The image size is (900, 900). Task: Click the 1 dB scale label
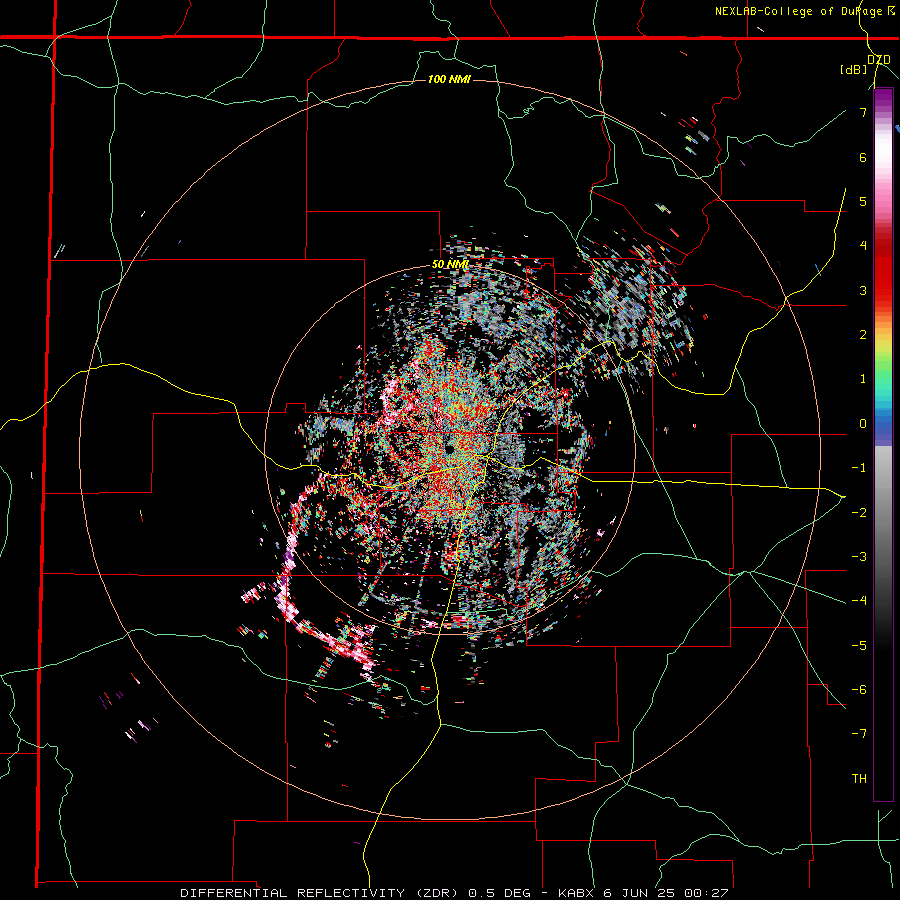tap(863, 379)
